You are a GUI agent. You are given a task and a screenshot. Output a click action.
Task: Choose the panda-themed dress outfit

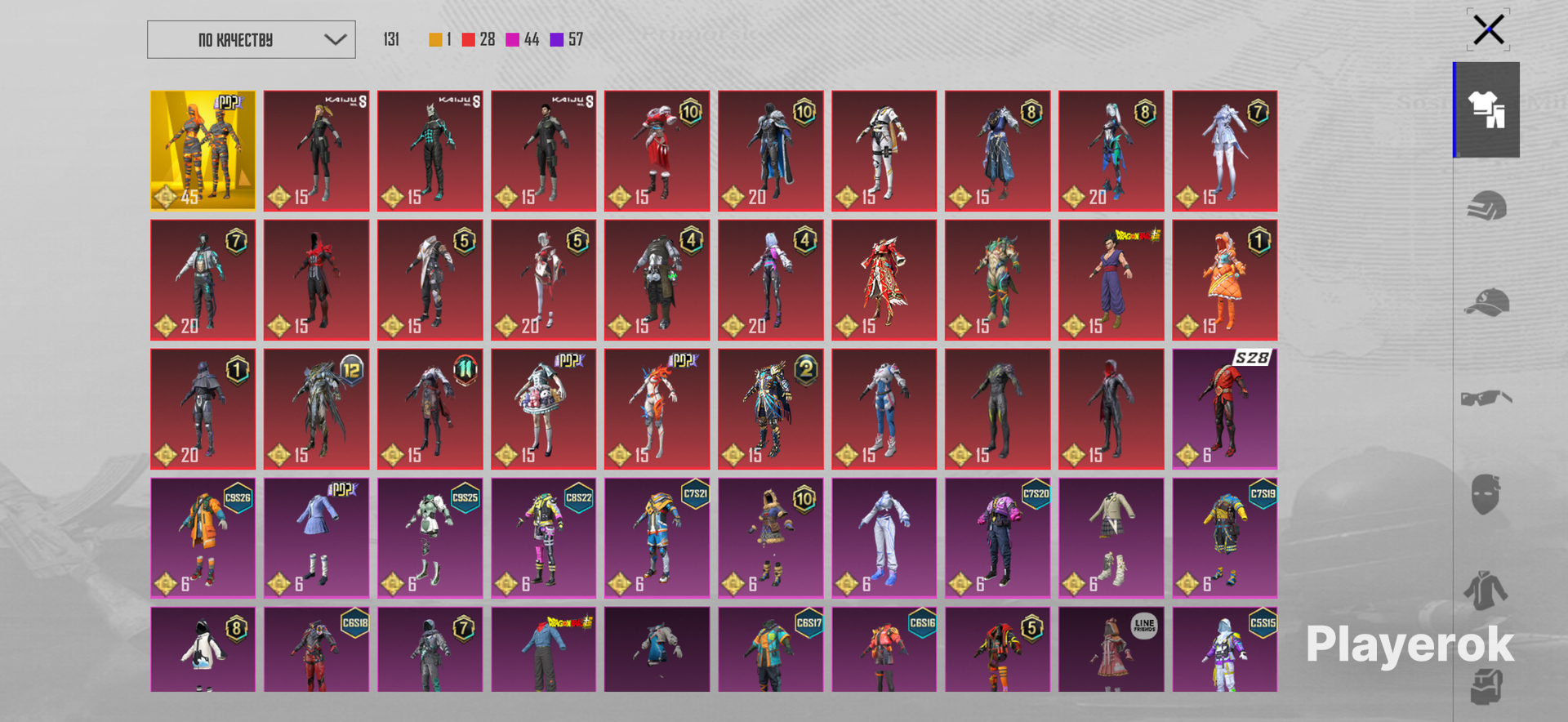pyautogui.click(x=544, y=409)
